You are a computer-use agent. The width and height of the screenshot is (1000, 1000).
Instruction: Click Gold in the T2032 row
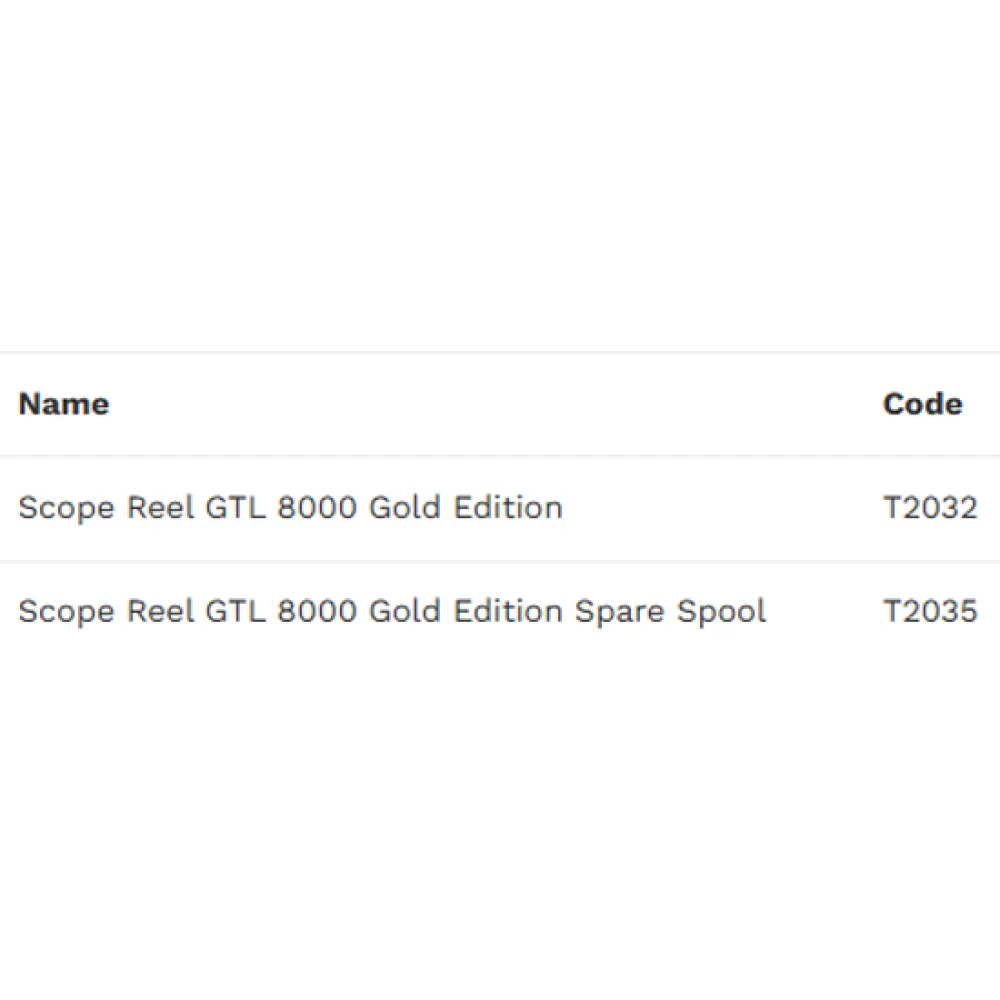pos(406,508)
